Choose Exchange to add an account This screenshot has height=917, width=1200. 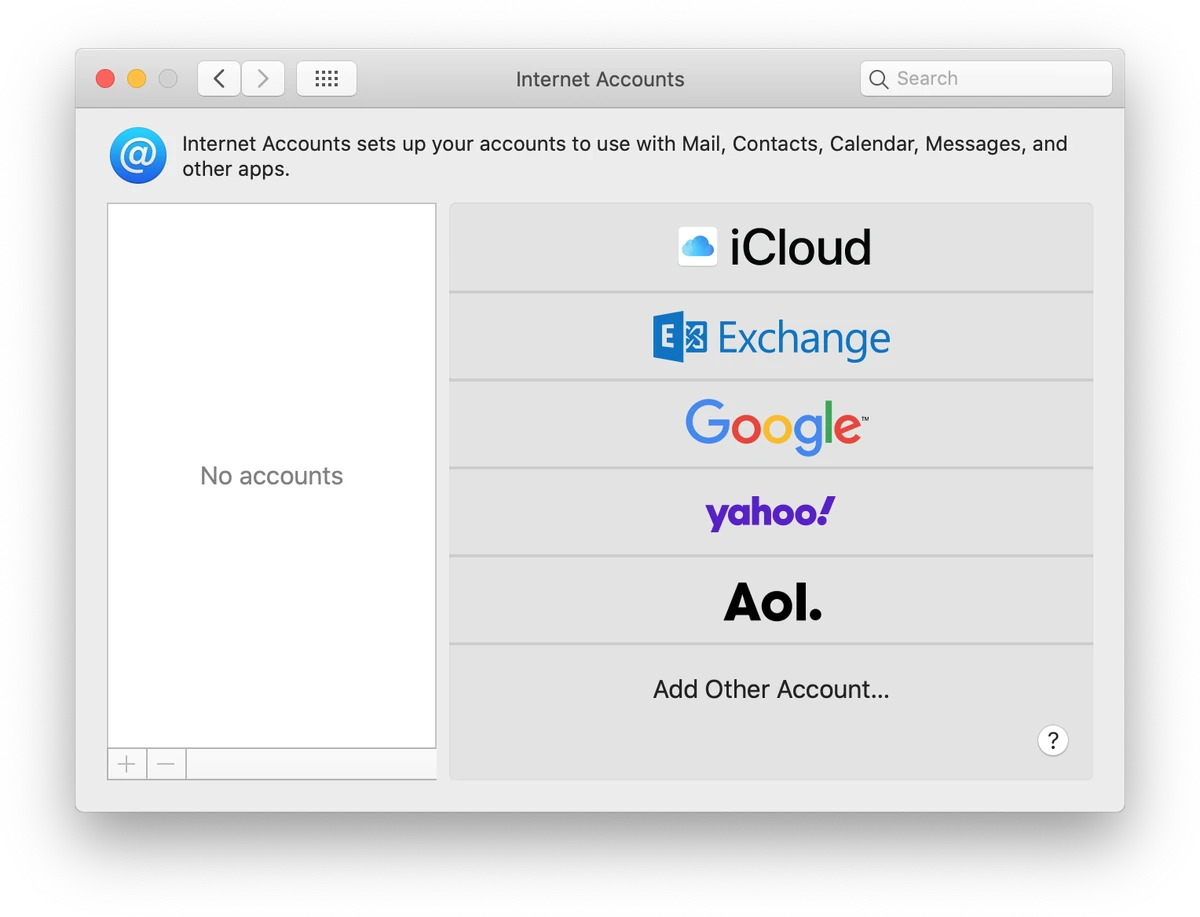(x=771, y=338)
